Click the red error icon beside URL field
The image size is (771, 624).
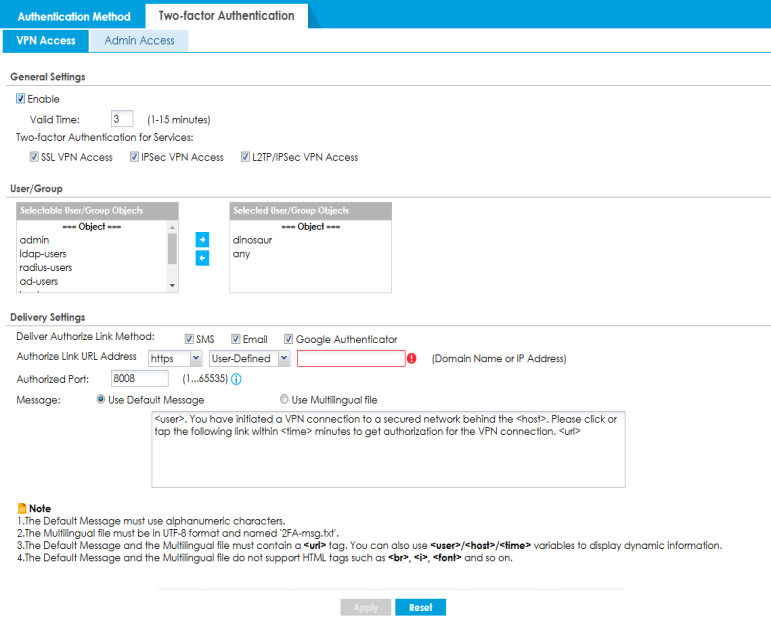pos(411,359)
